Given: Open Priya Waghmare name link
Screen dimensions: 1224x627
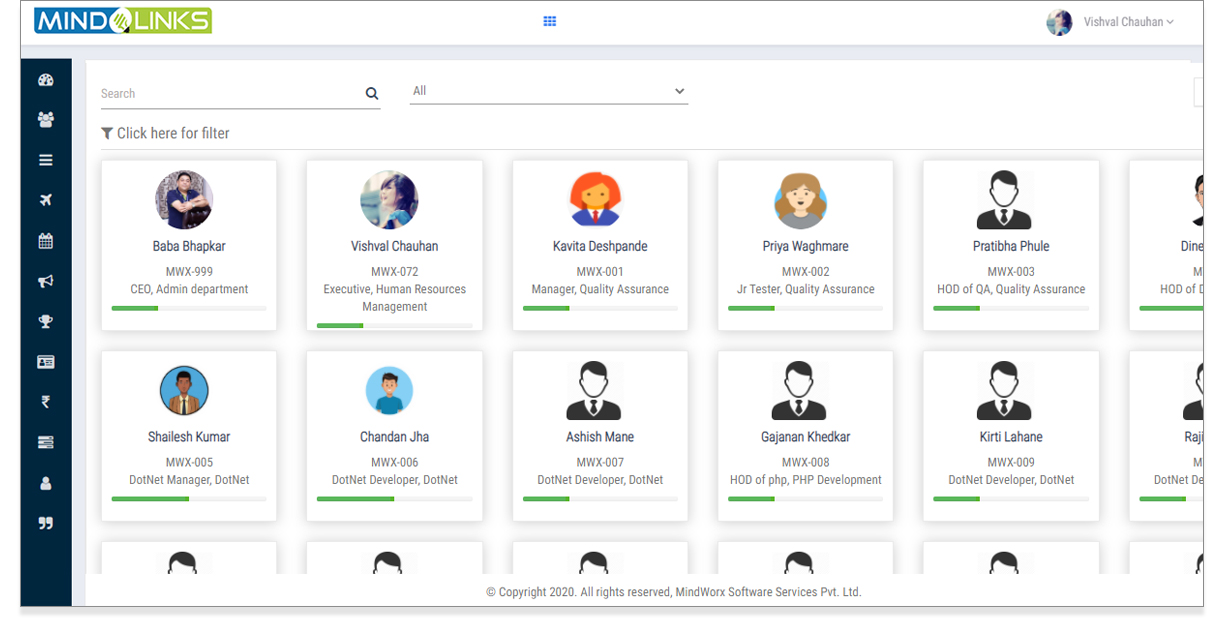Looking at the screenshot, I should (805, 246).
